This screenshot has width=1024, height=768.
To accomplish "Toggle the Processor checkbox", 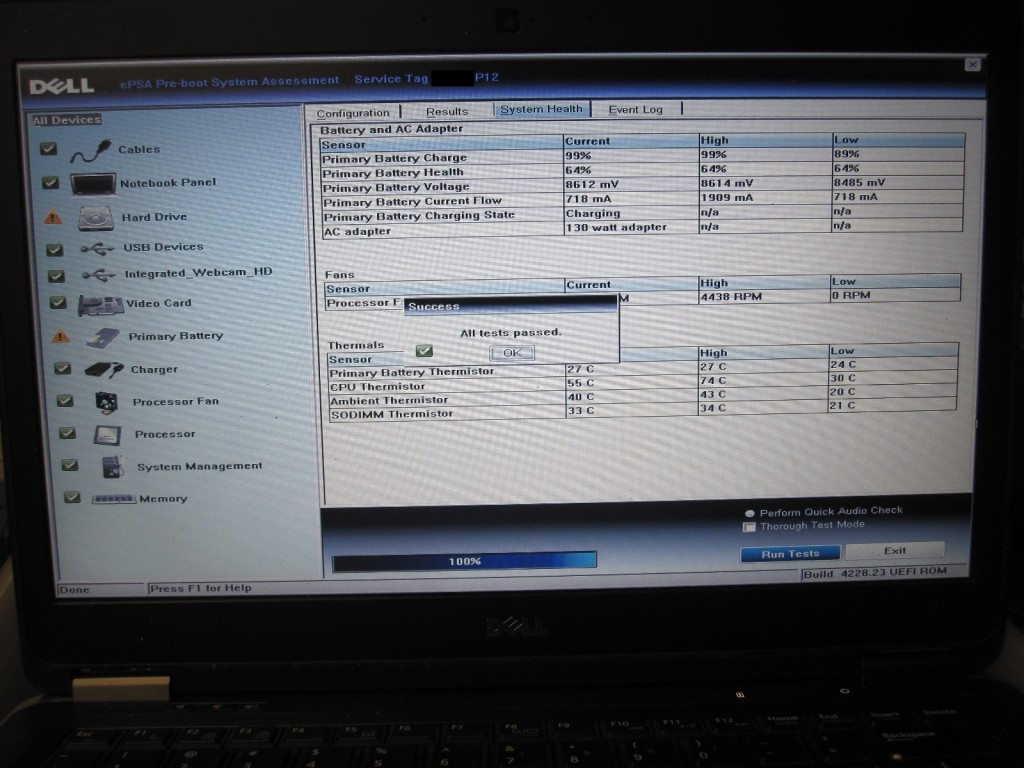I will [67, 433].
